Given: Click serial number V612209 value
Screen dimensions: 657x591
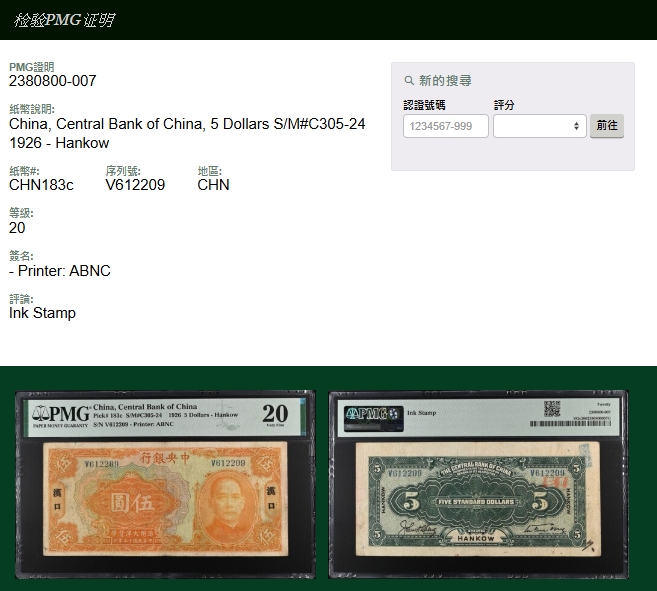Looking at the screenshot, I should (135, 185).
